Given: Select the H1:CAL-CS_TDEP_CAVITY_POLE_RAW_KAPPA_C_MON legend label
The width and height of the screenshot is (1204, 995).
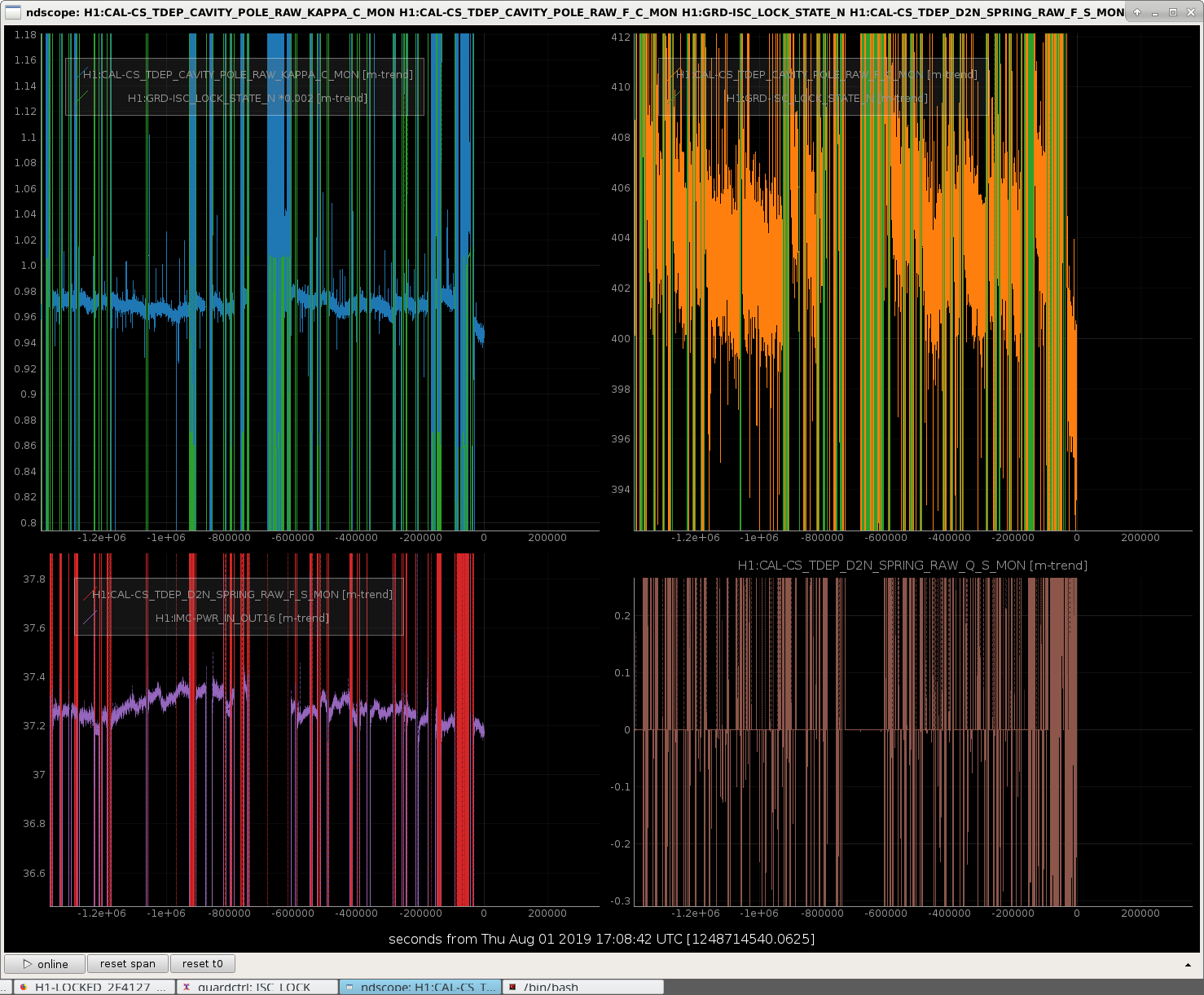Looking at the screenshot, I should 248,74.
